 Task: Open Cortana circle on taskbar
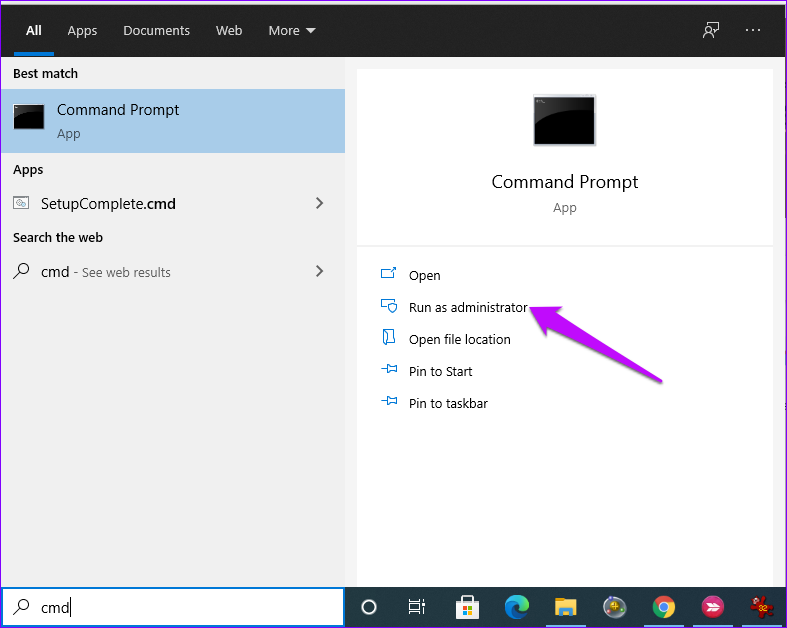tap(369, 607)
